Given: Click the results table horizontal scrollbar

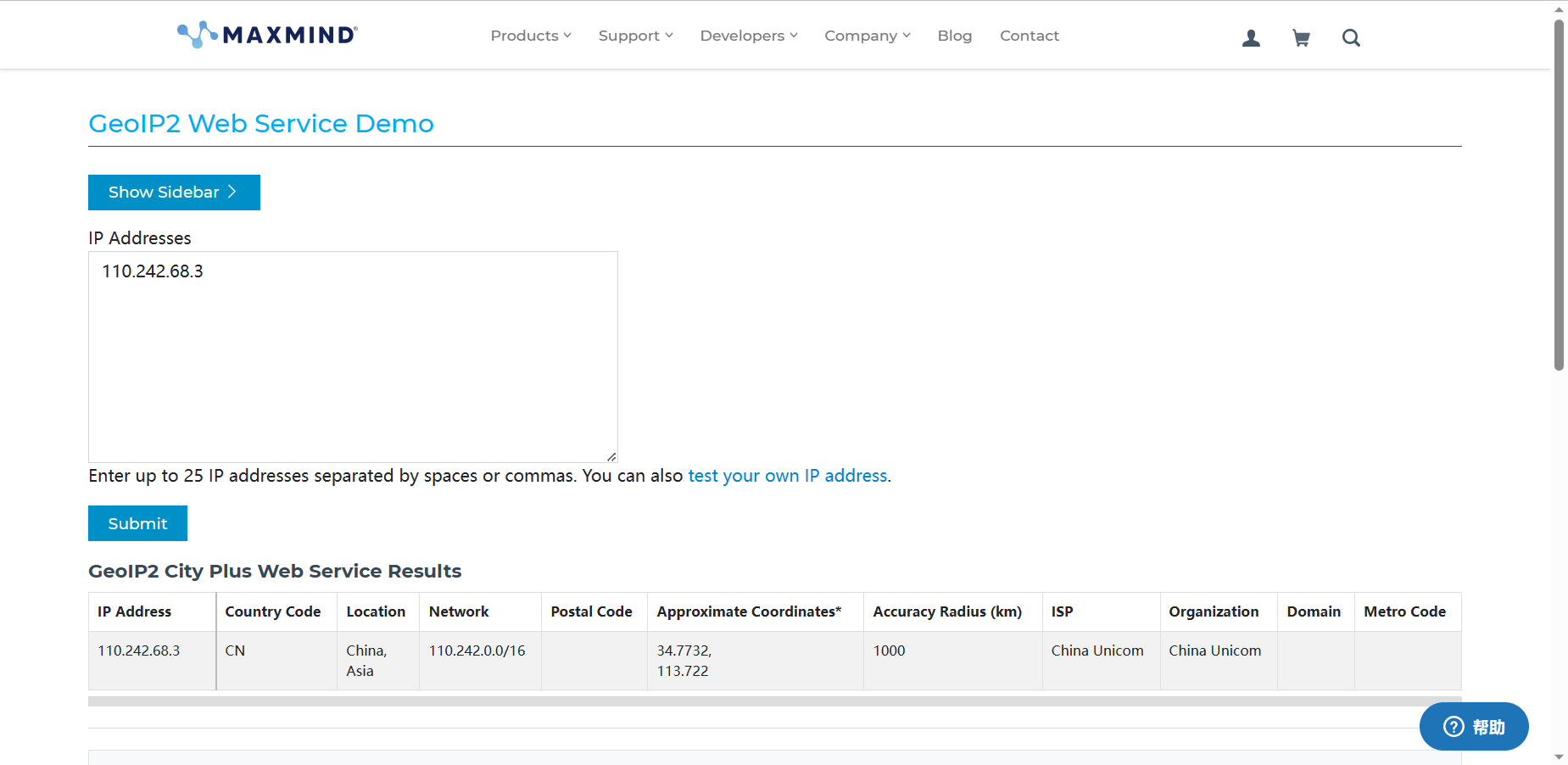Looking at the screenshot, I should click(775, 701).
